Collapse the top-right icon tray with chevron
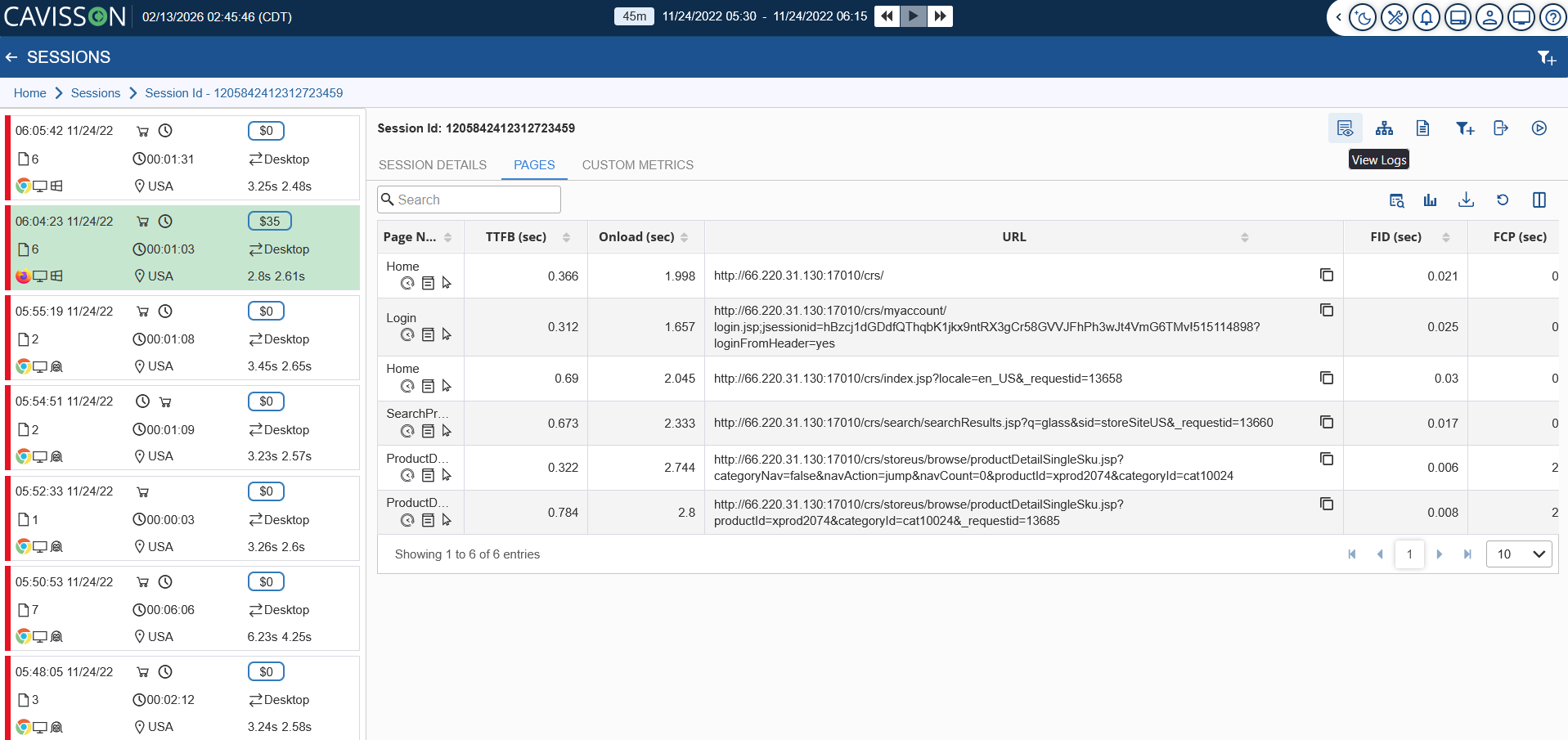 1338,17
